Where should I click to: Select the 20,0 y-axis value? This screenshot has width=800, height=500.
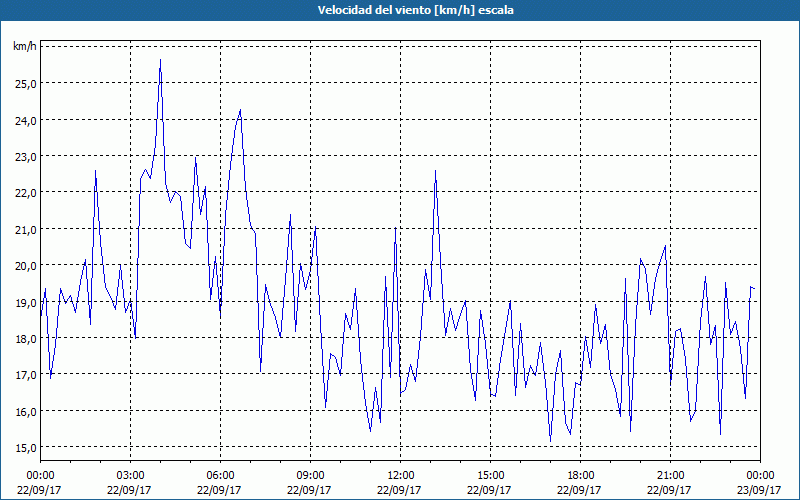point(26,266)
